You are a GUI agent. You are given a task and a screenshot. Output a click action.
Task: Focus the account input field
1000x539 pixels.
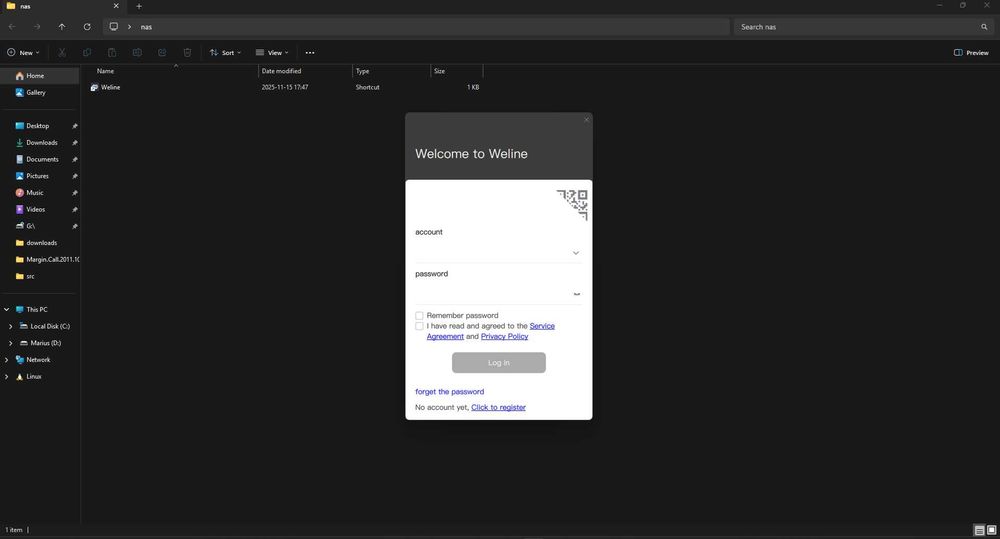click(492, 253)
